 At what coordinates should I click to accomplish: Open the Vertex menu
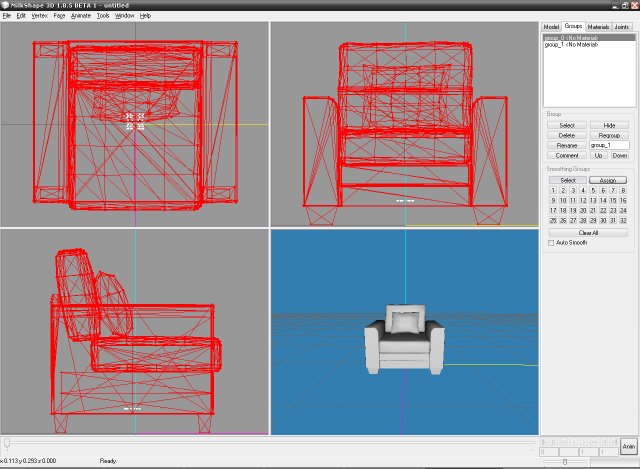click(x=39, y=16)
